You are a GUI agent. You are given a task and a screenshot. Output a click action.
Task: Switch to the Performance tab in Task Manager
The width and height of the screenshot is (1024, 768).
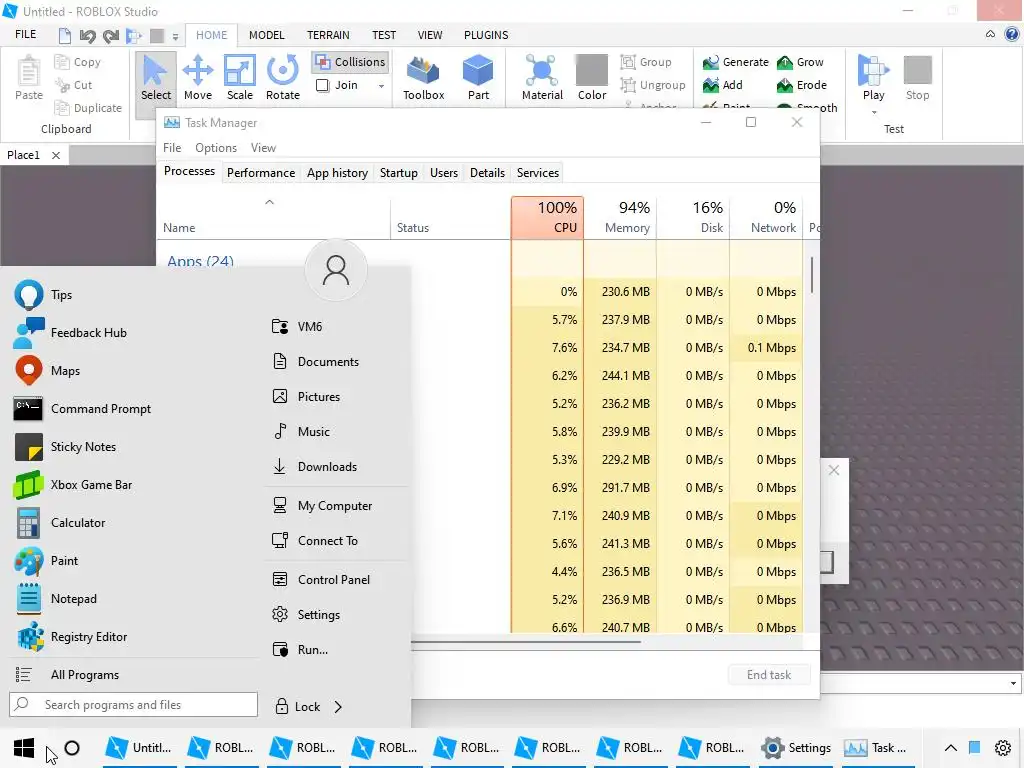point(261,173)
